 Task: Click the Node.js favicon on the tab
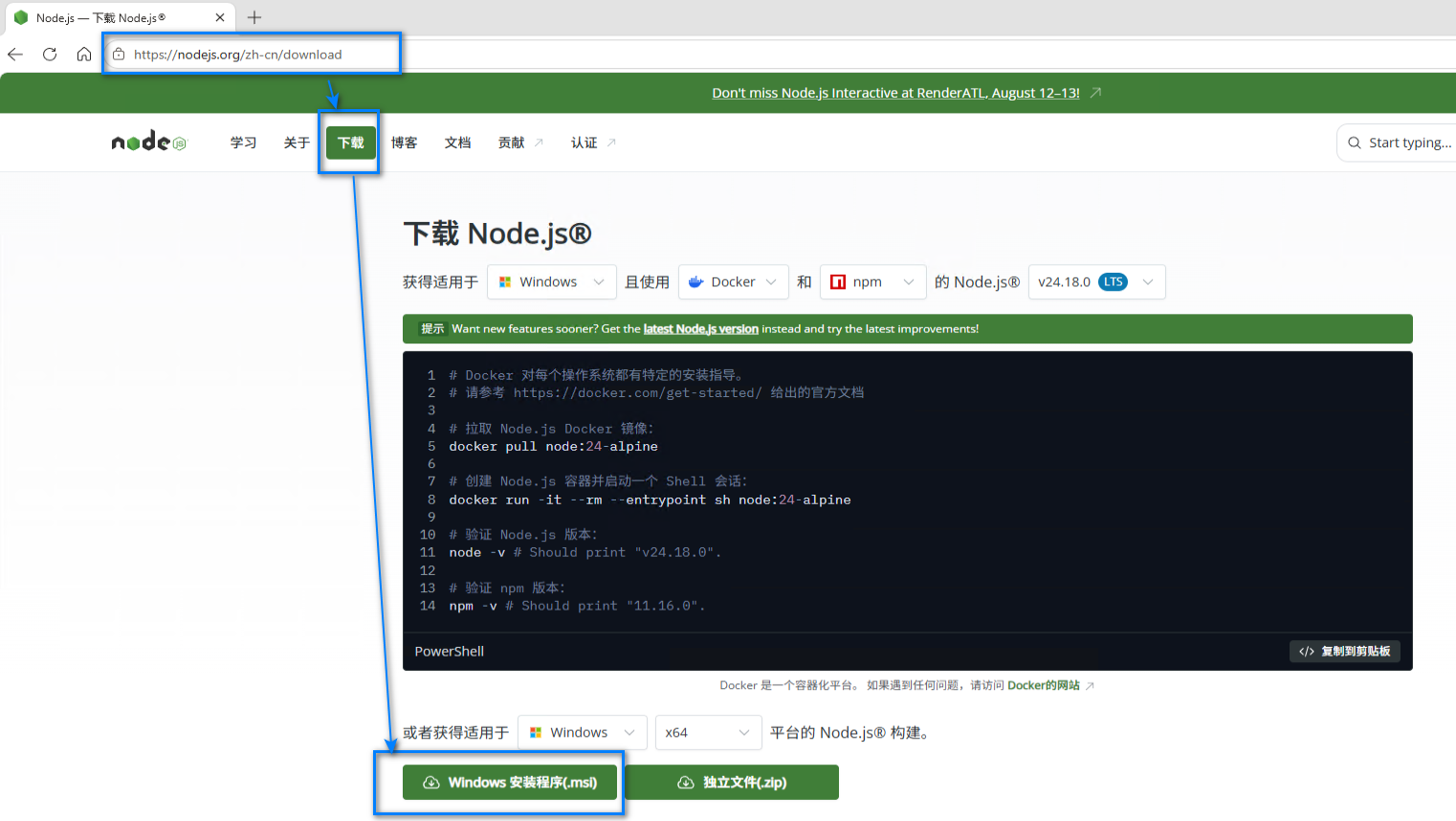click(x=21, y=17)
